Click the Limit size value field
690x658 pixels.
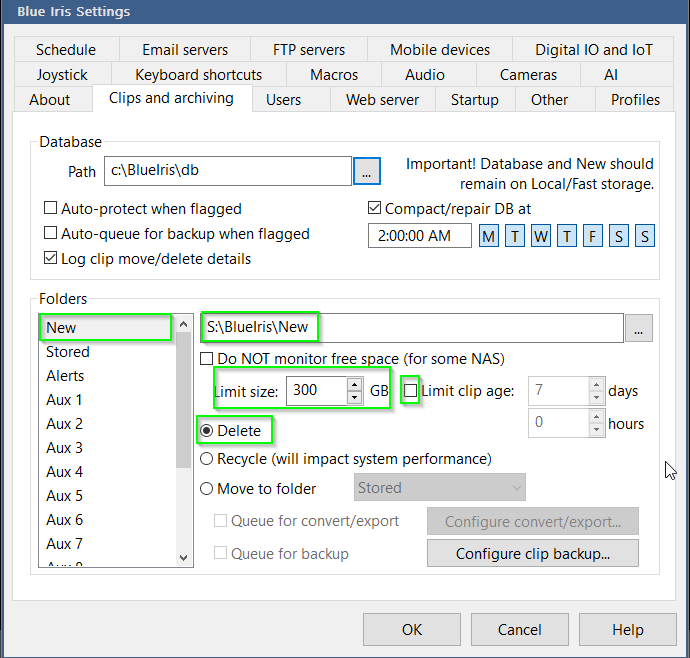point(317,390)
